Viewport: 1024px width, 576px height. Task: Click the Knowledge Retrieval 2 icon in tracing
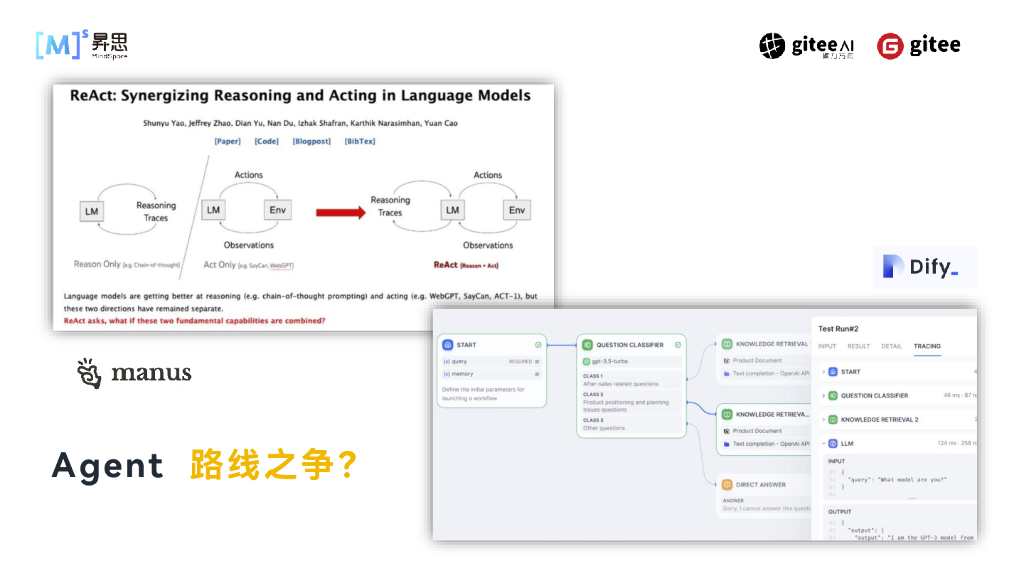pos(833,419)
